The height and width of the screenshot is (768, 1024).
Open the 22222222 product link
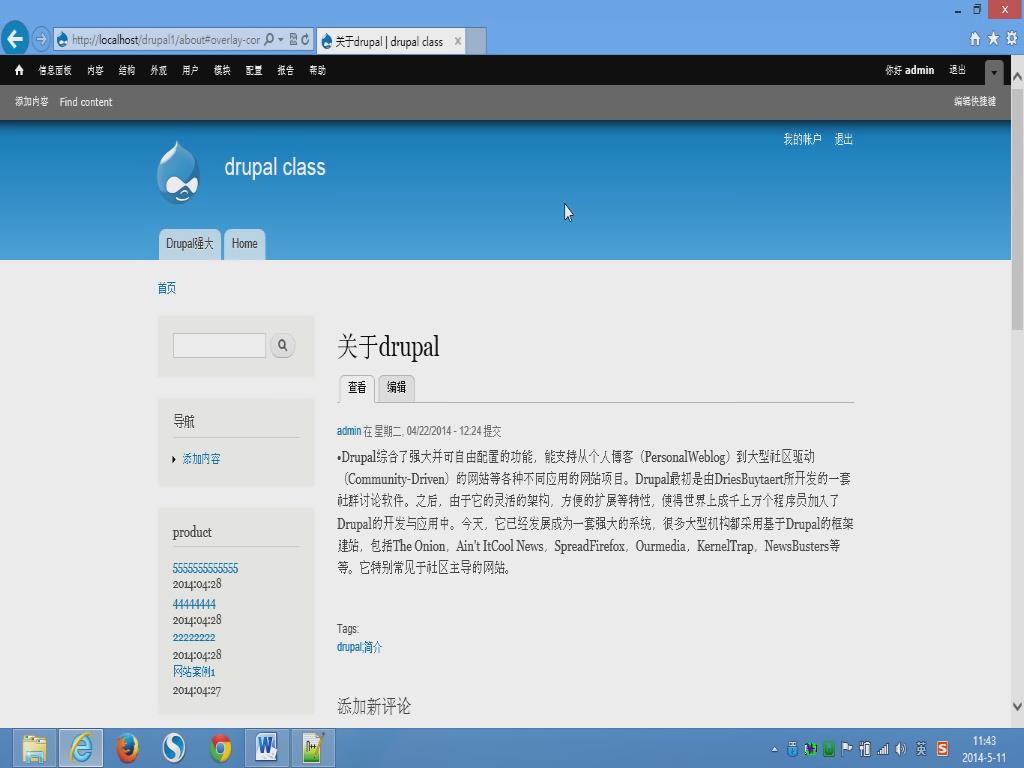coord(194,637)
